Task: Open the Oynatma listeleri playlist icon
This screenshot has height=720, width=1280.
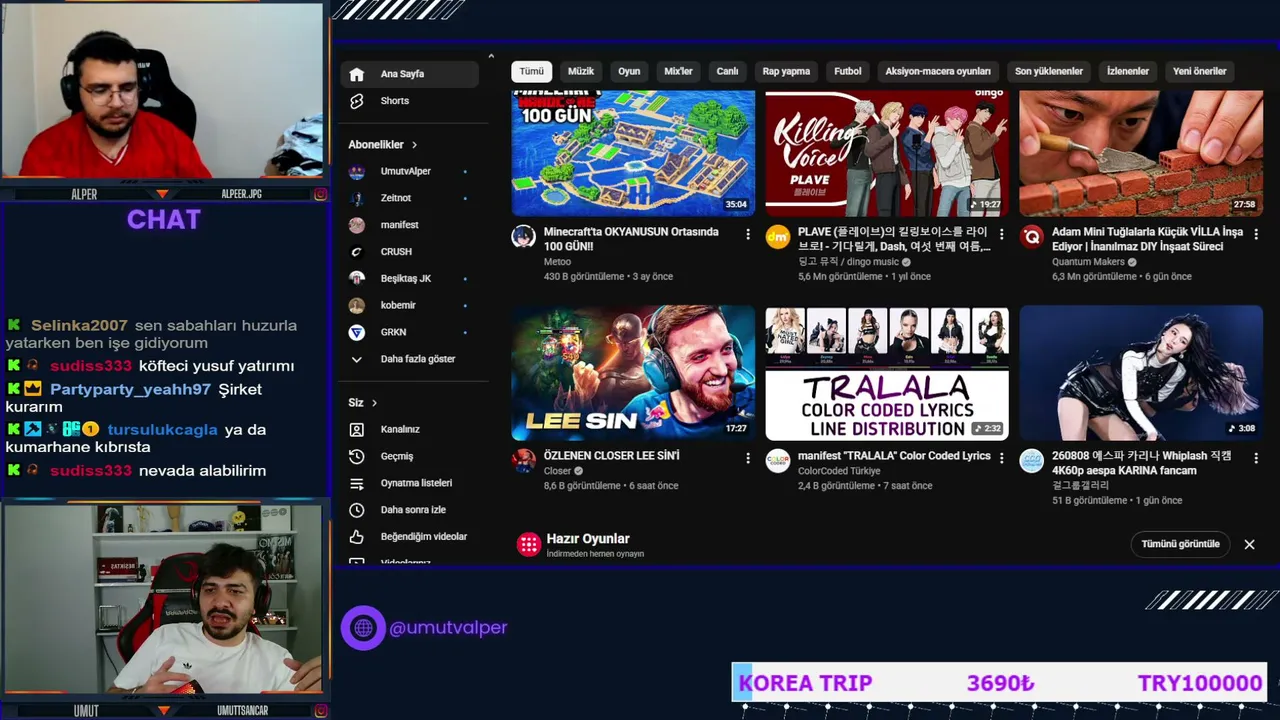Action: tap(356, 483)
